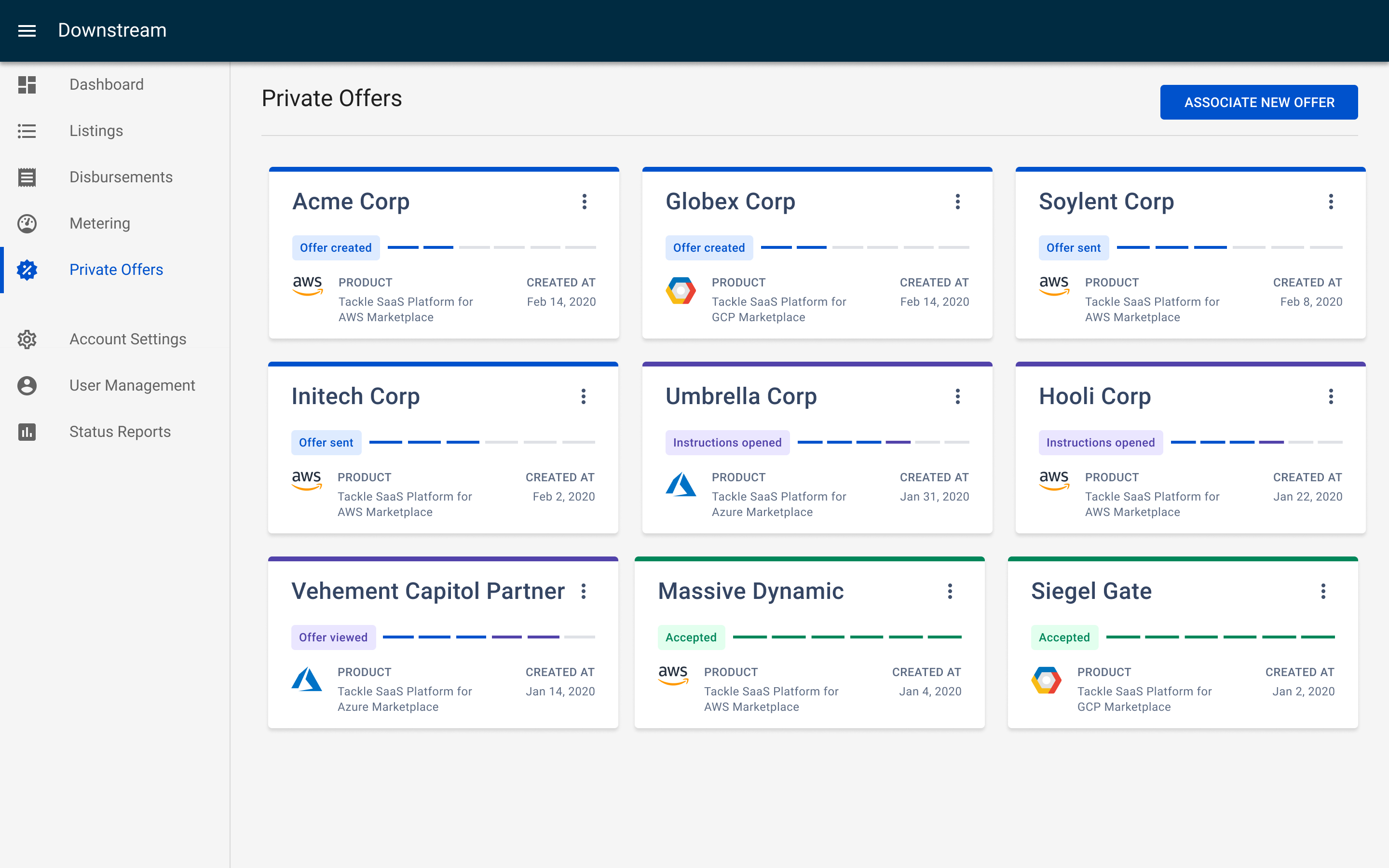Click the Listings list icon
Screen dimensions: 1389x868
(27, 131)
